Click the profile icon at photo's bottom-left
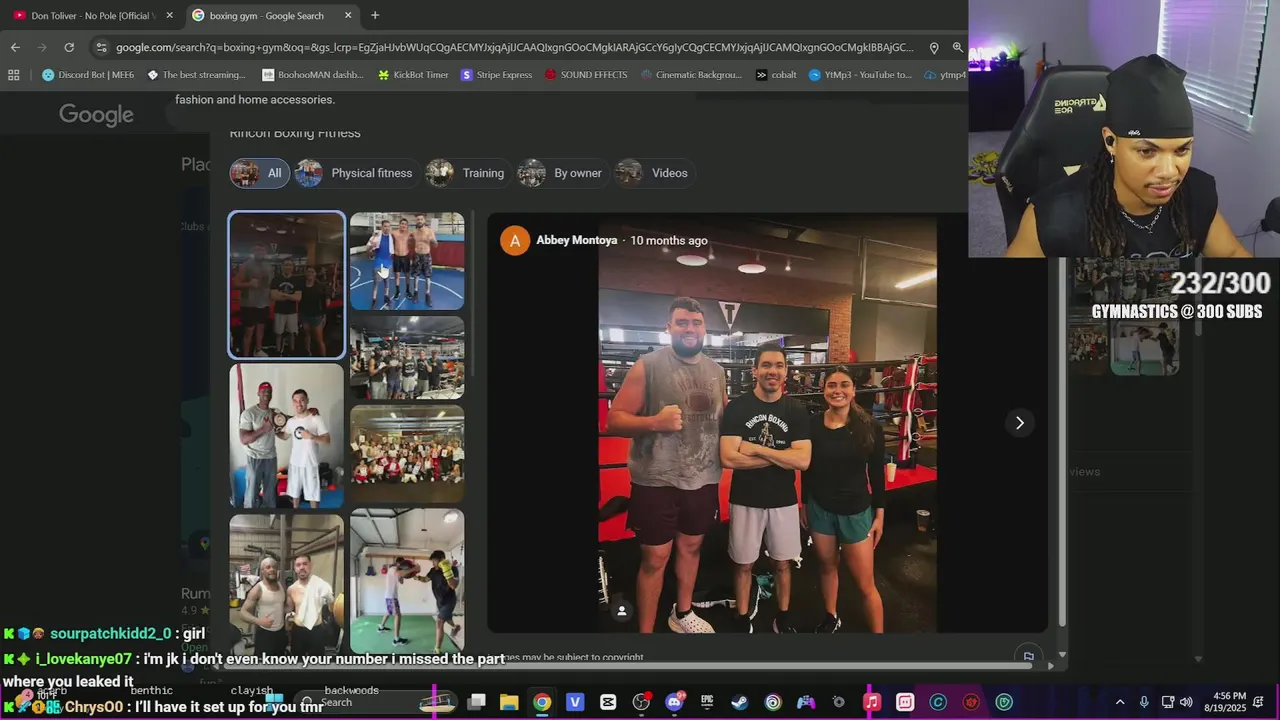The width and height of the screenshot is (1280, 720). tap(622, 611)
